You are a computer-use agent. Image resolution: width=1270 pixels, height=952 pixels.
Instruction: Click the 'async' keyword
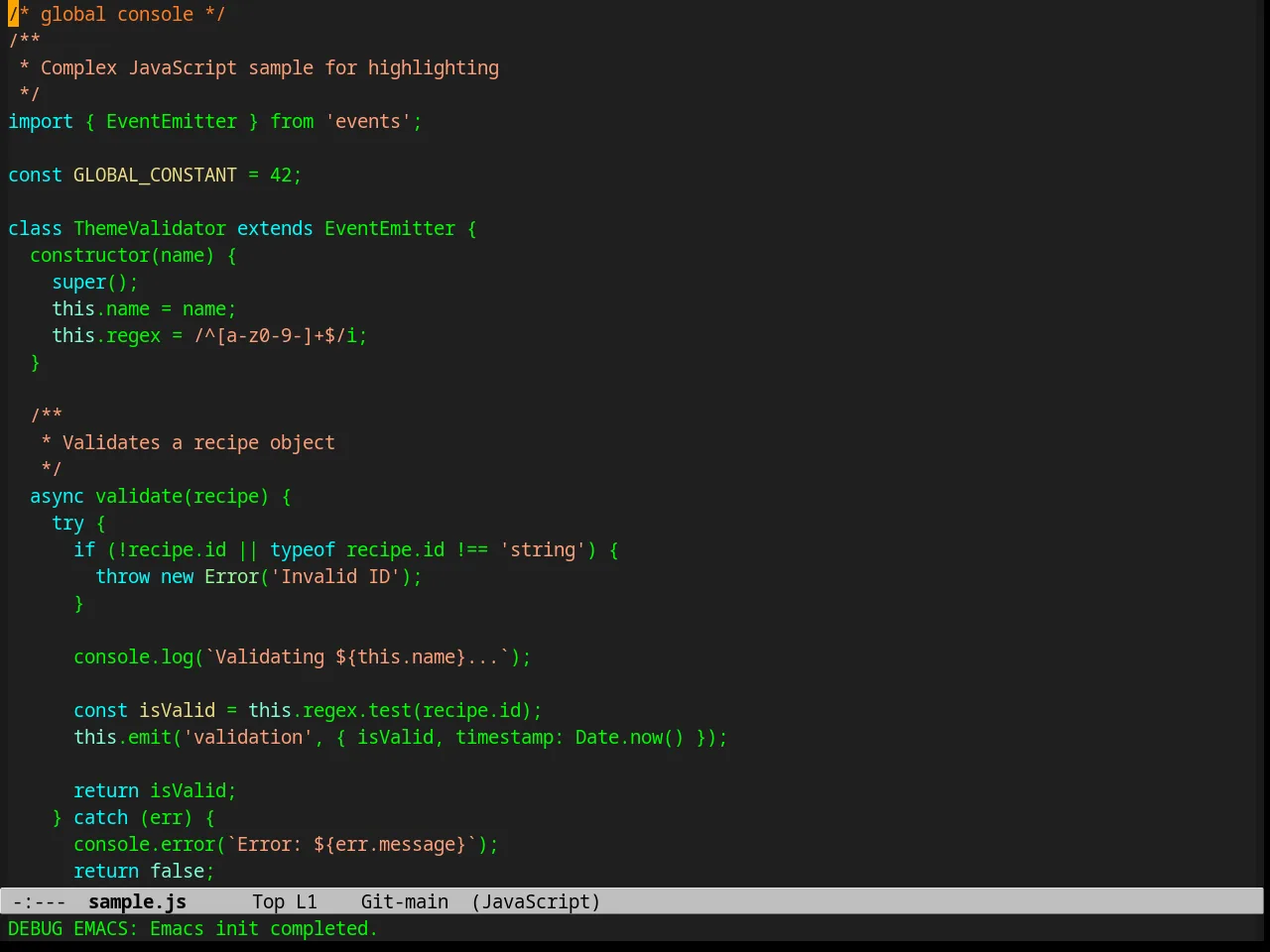(57, 496)
